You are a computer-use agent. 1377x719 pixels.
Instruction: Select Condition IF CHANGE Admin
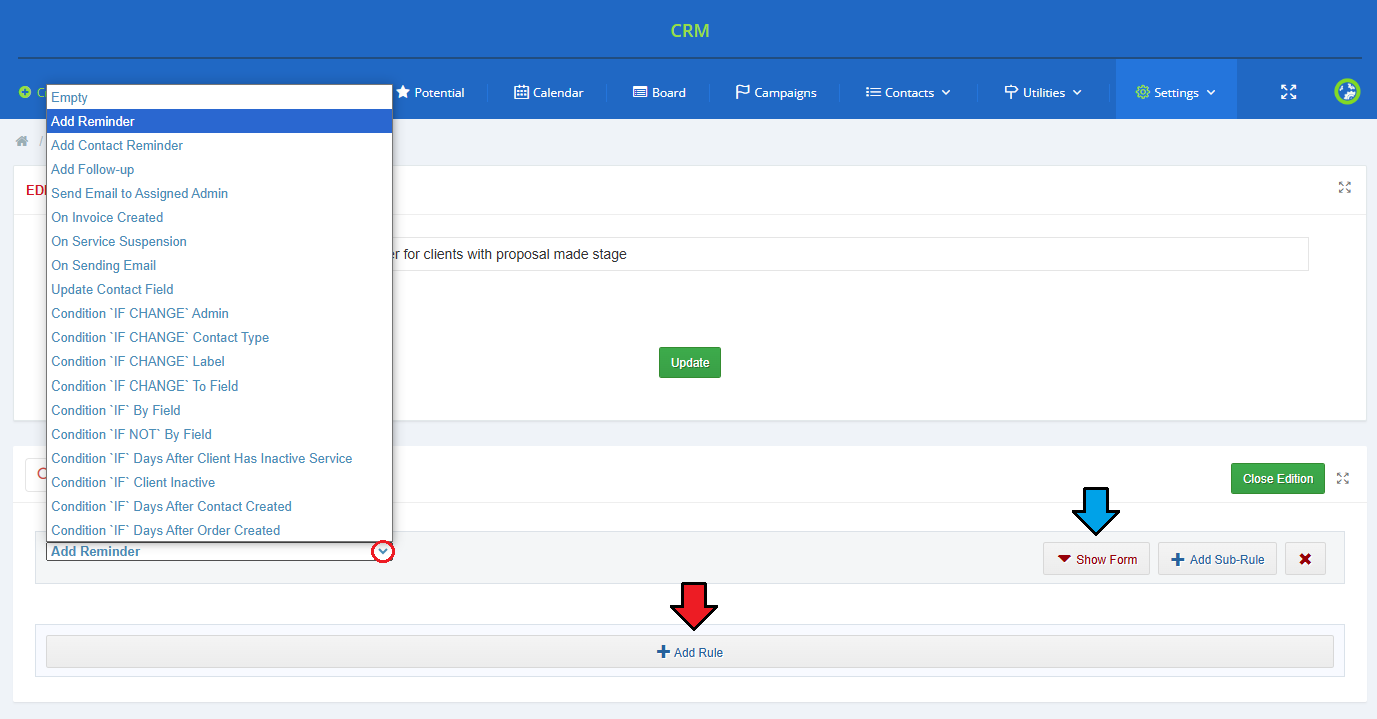(x=219, y=313)
